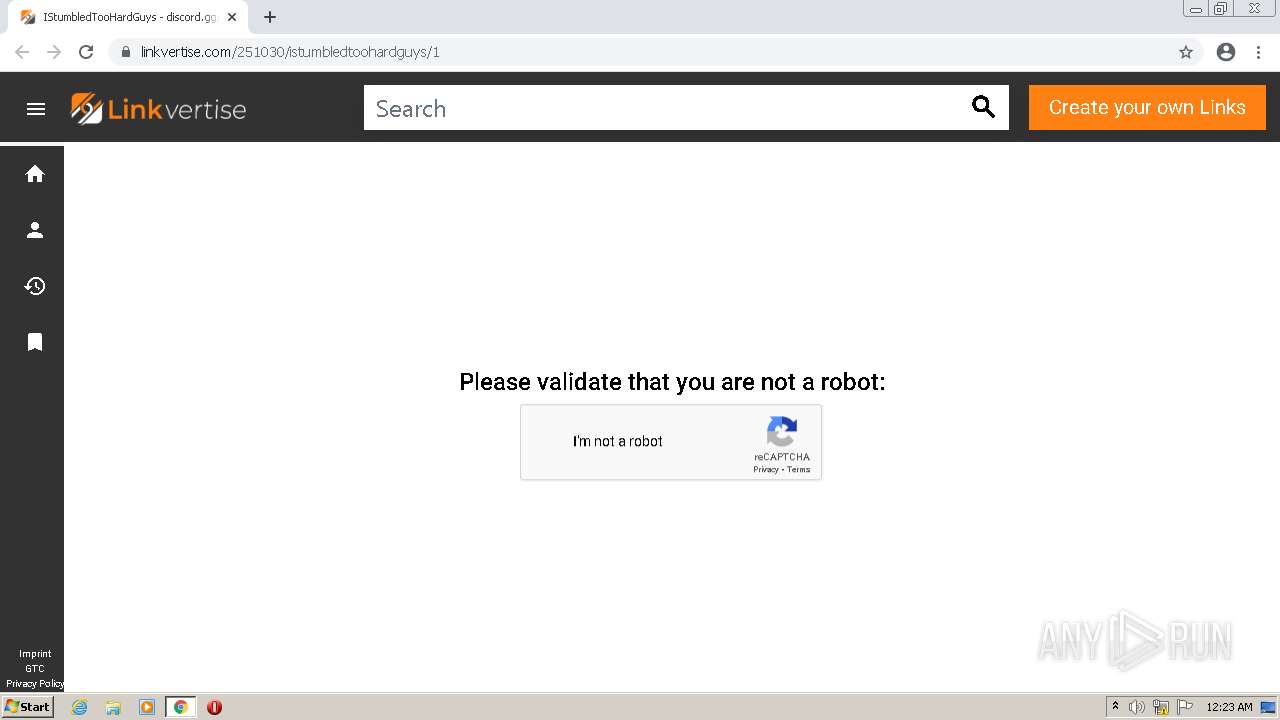Bookmark this page with the star icon
Image resolution: width=1280 pixels, height=720 pixels.
pos(1186,52)
